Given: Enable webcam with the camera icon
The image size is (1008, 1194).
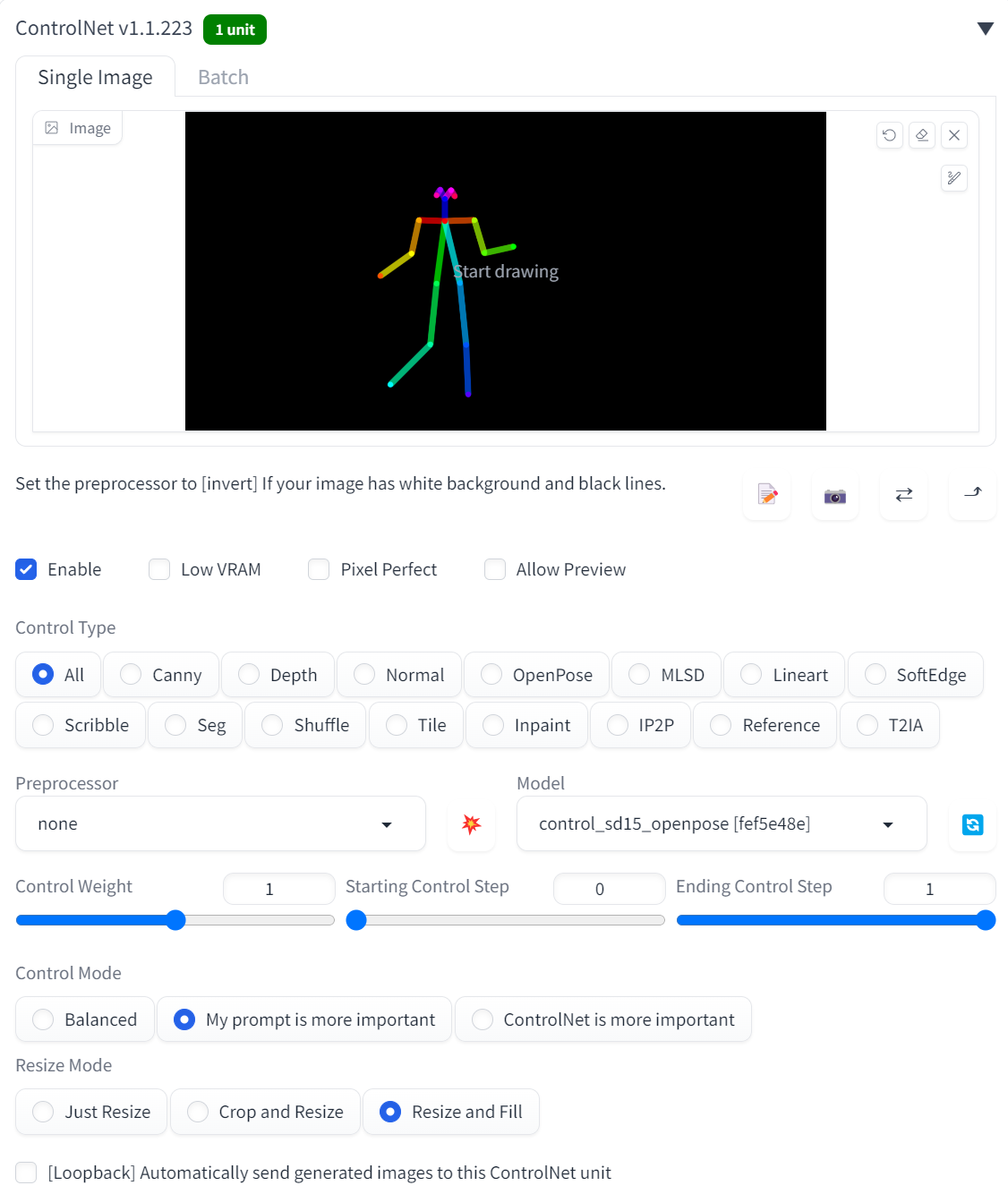Looking at the screenshot, I should [x=835, y=494].
